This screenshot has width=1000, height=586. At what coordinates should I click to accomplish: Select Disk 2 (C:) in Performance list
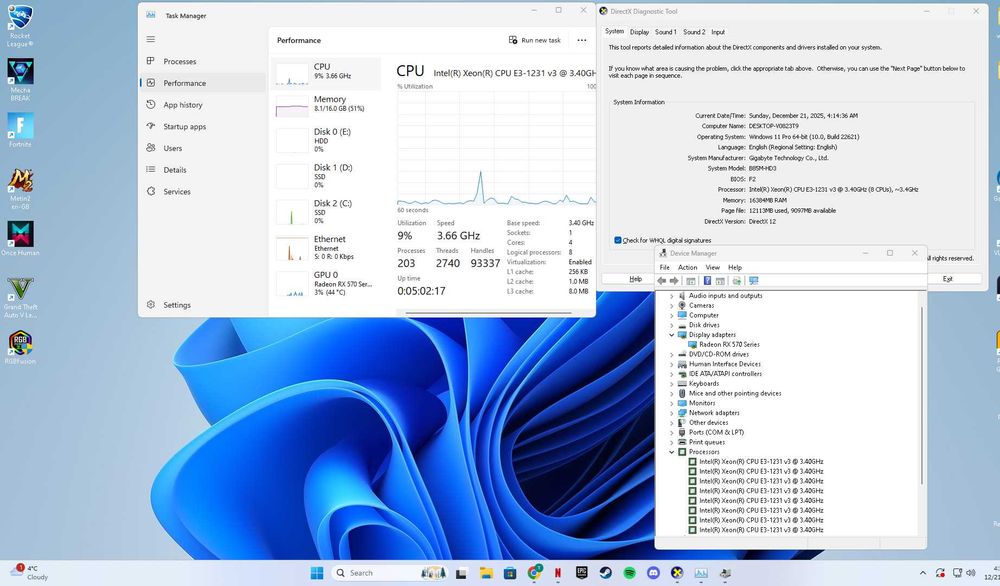[326, 212]
